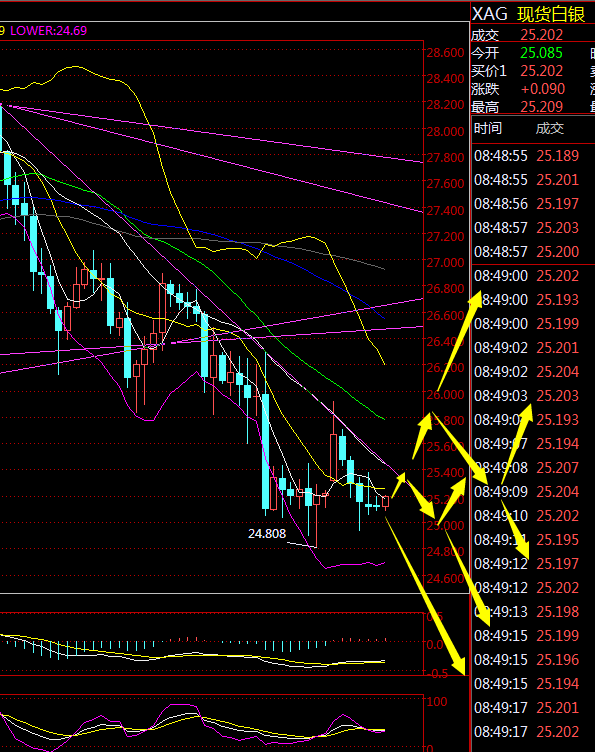Click the 100 label on the KDJ panel
The image size is (595, 752).
(437, 702)
